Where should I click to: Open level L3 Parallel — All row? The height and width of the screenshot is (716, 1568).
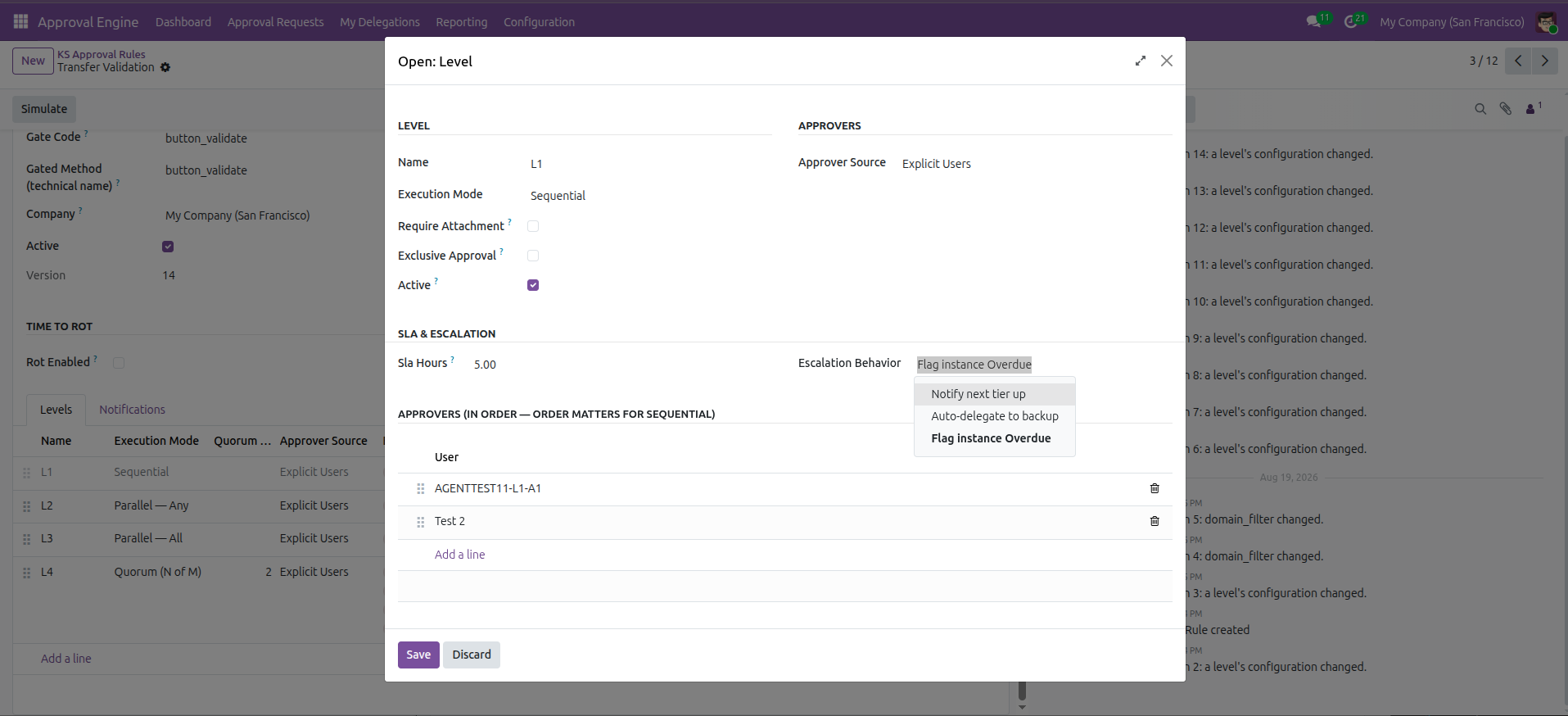[198, 538]
